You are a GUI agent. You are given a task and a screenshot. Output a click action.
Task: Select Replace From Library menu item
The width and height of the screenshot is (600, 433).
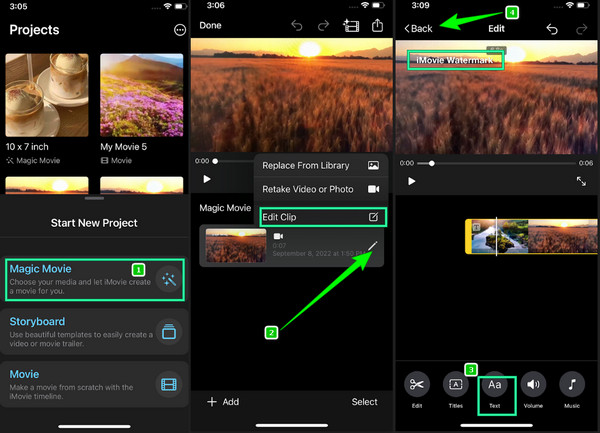pyautogui.click(x=321, y=165)
